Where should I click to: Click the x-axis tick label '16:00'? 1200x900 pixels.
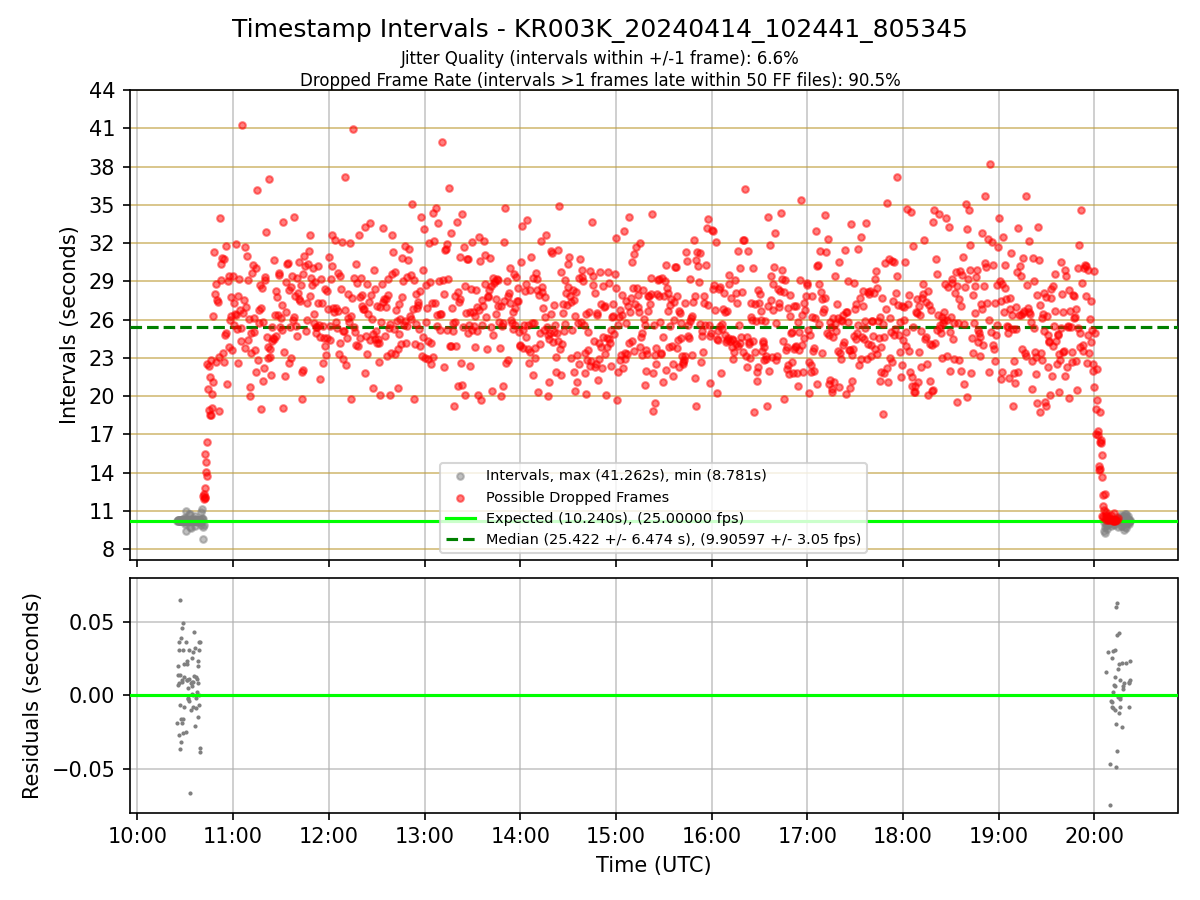click(711, 836)
